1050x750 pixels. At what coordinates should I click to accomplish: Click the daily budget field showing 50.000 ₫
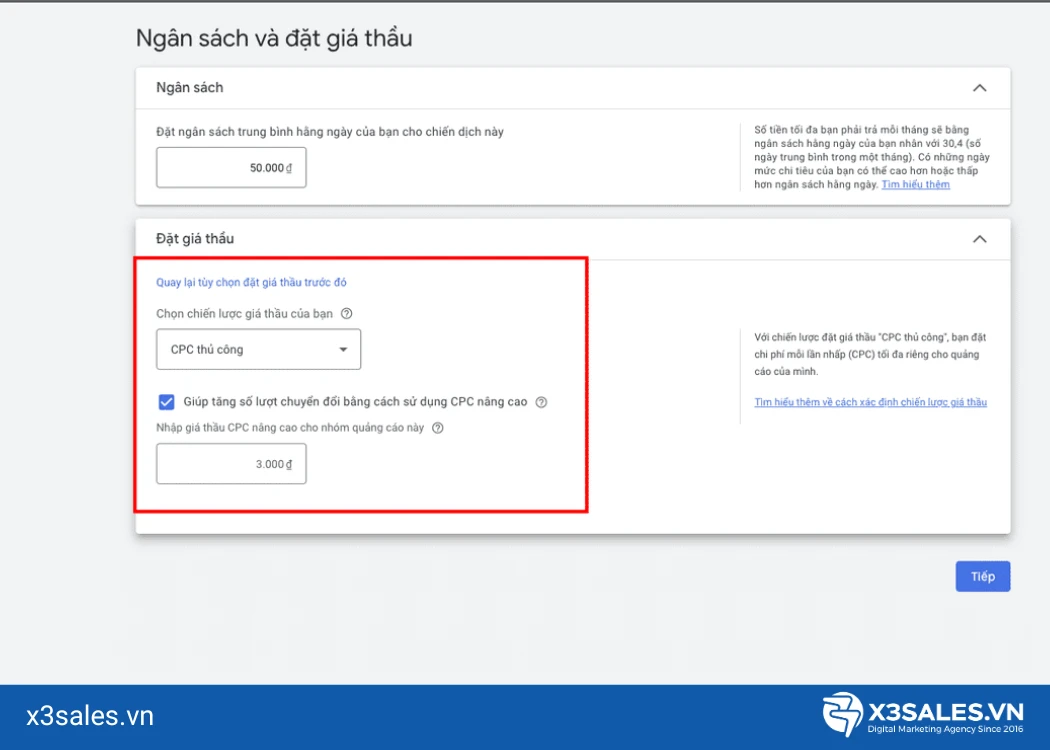[x=231, y=167]
